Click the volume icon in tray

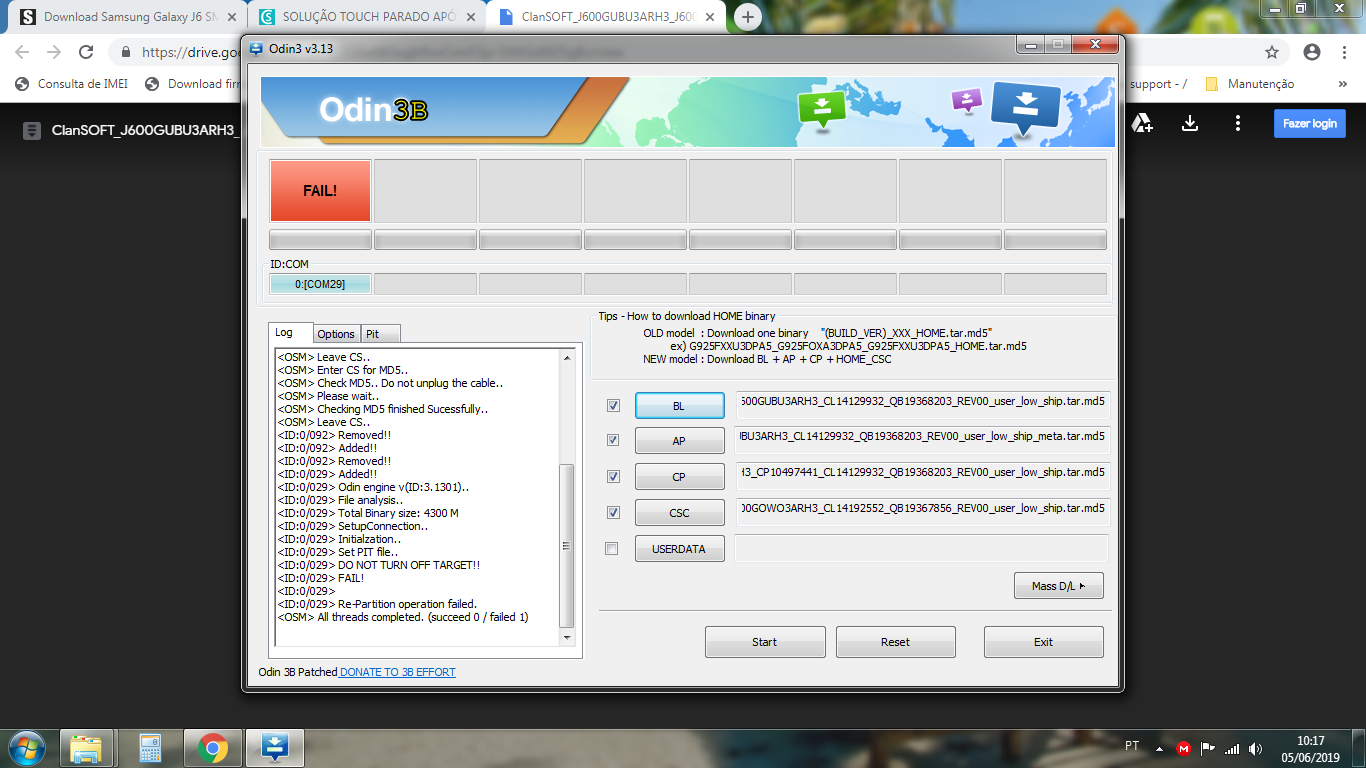point(1255,748)
